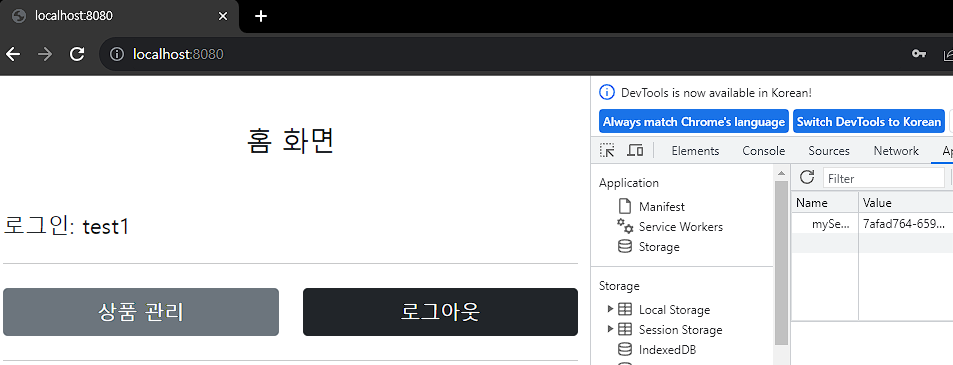
Task: Click the DevTools info icon
Action: [x=607, y=92]
